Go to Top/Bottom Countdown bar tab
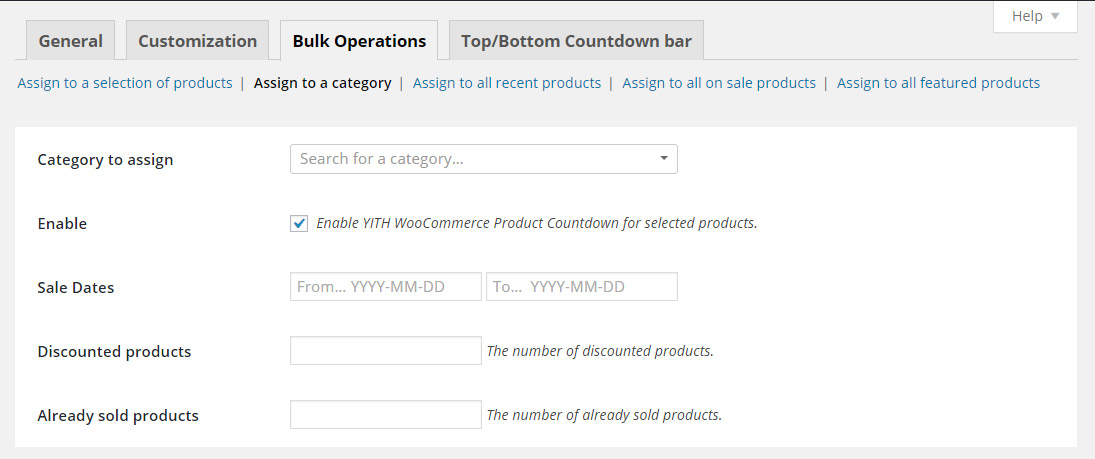Image resolution: width=1095 pixels, height=459 pixels. tap(577, 41)
